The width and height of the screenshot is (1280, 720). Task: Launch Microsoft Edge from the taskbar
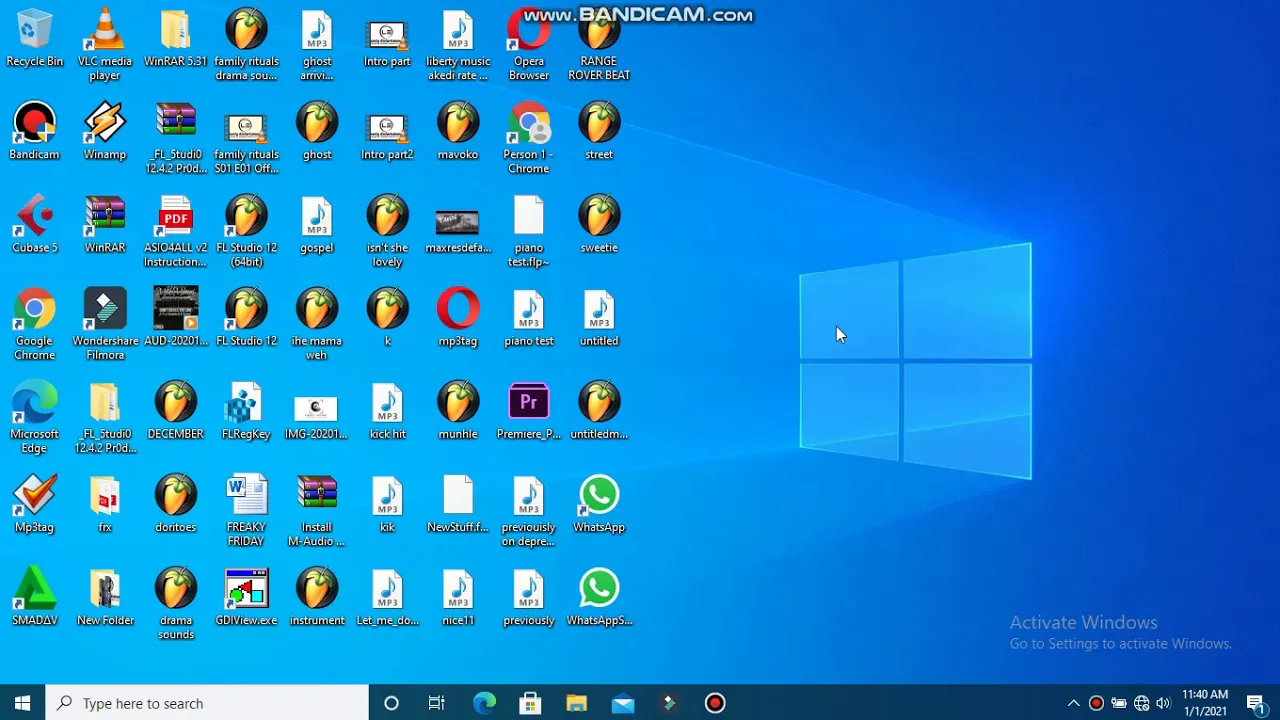click(x=484, y=703)
